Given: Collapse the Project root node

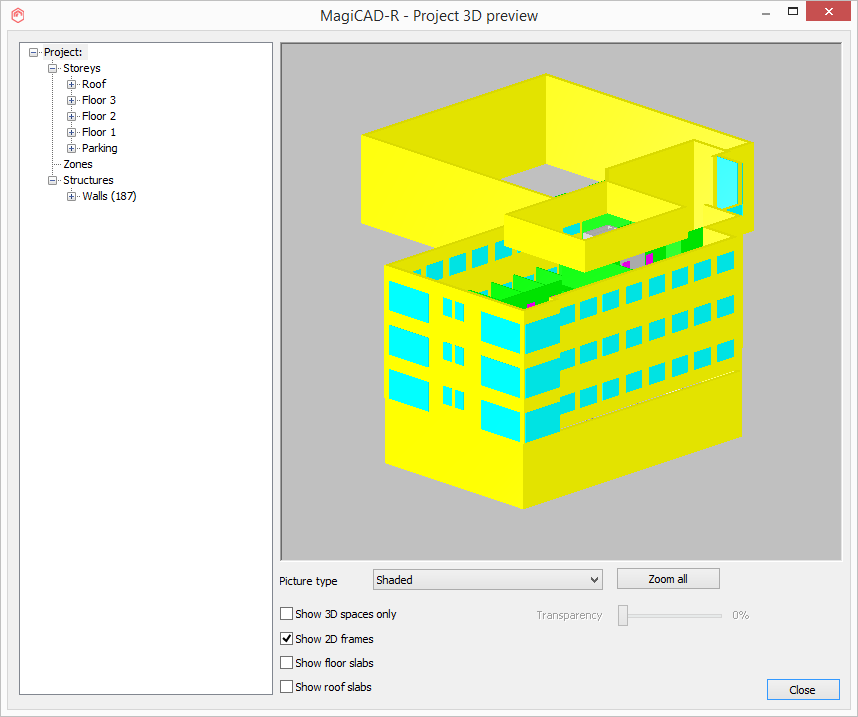Looking at the screenshot, I should pos(32,52).
